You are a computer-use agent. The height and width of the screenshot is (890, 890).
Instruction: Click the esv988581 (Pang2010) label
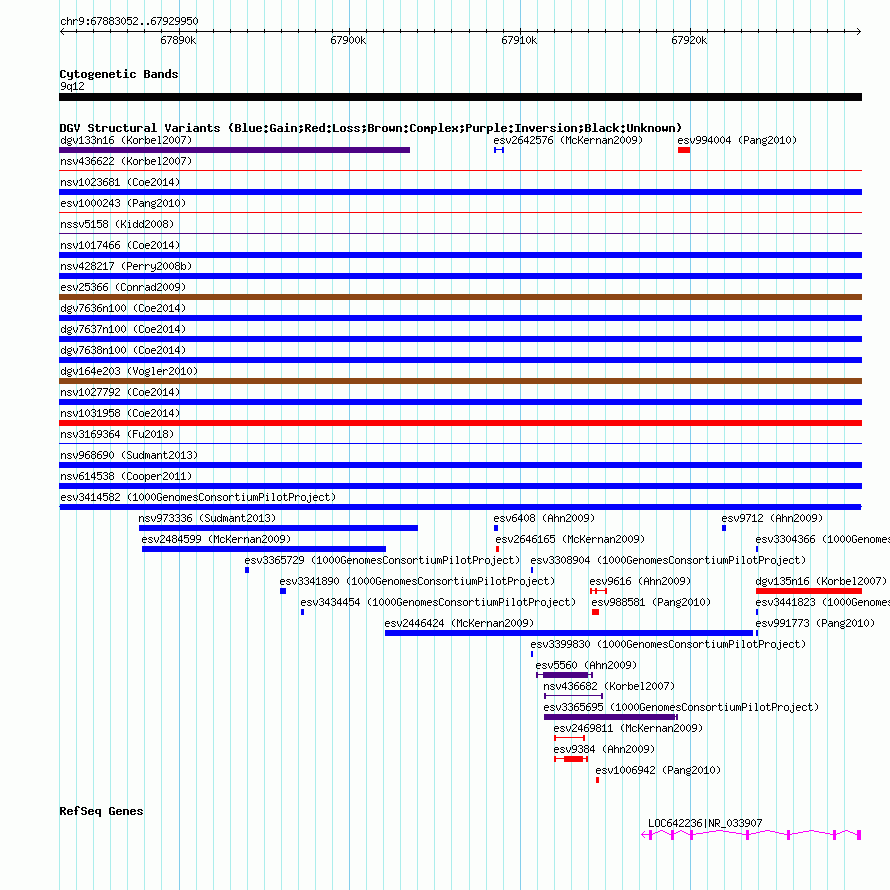point(651,602)
